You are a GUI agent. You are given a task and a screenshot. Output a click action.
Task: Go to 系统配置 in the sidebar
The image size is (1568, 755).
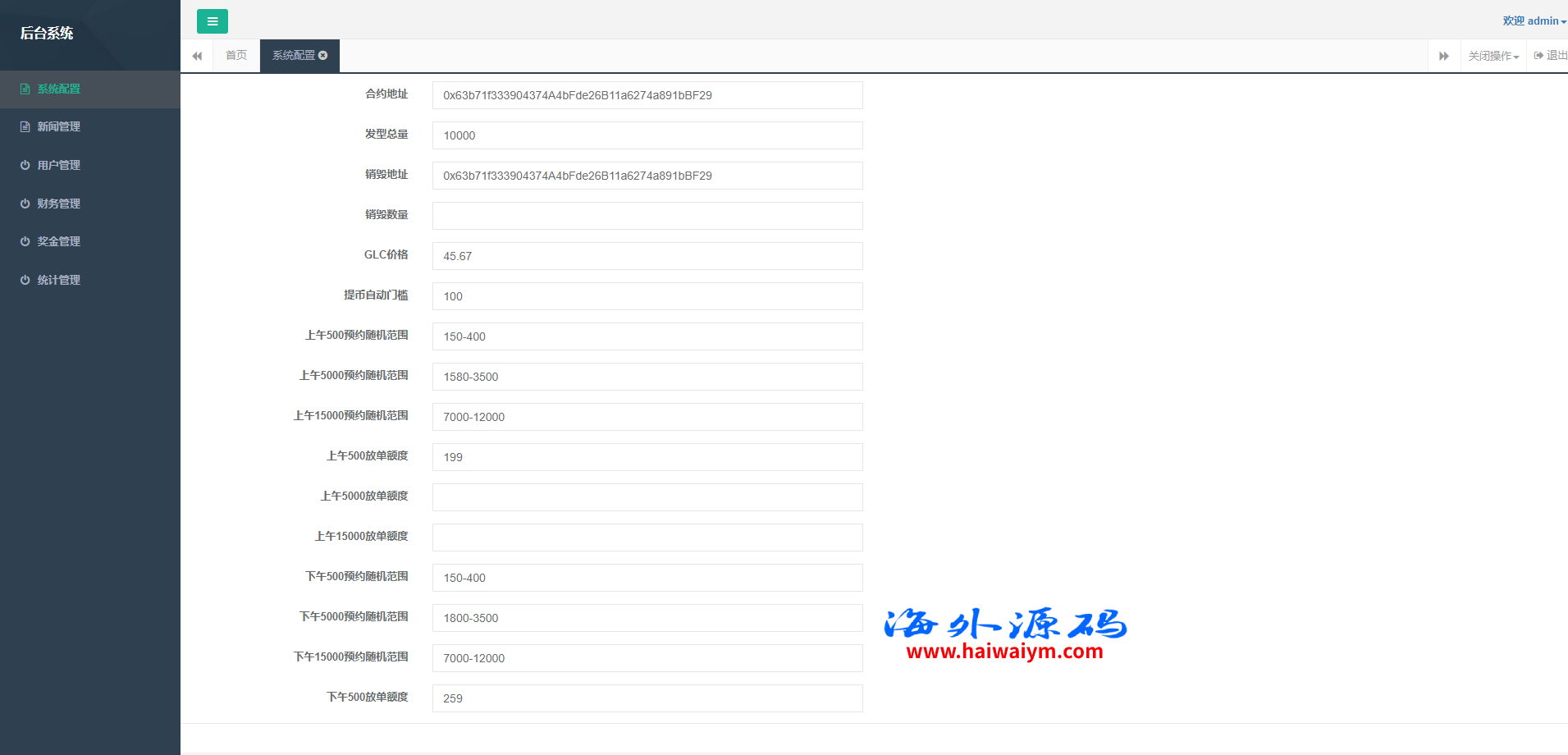pyautogui.click(x=58, y=89)
